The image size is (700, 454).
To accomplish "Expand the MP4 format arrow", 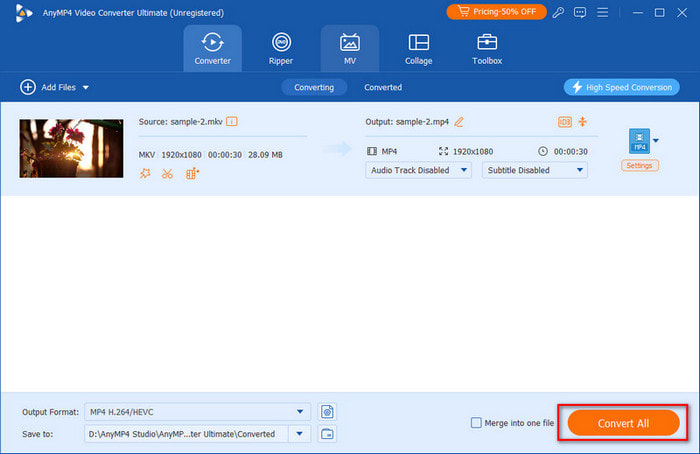I will (656, 141).
